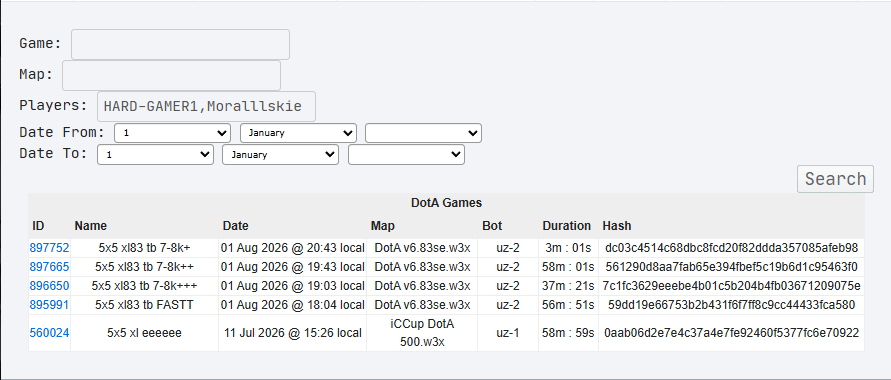Click hash starting with 59dd19e66753
This screenshot has width=891, height=380.
click(x=731, y=305)
